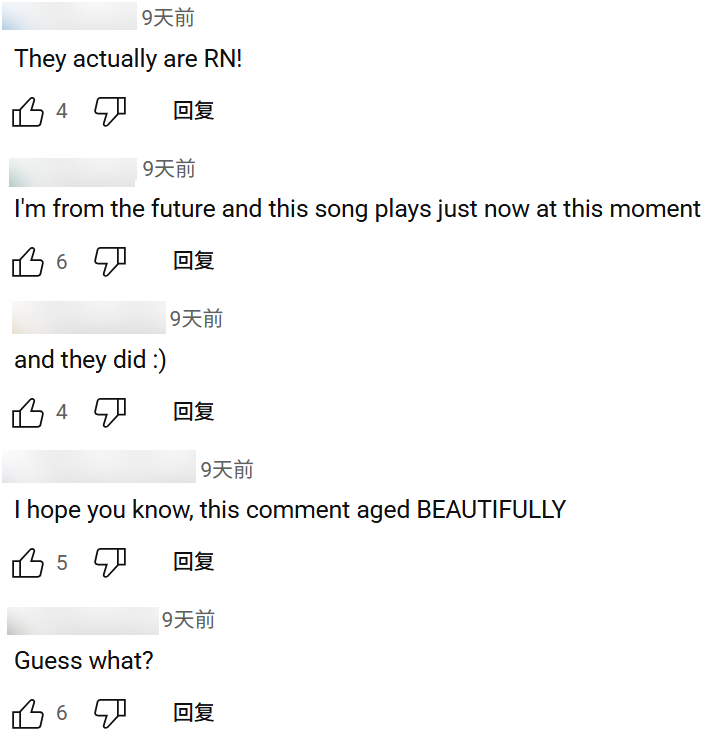Dislike the "and they did :)" comment

110,412
